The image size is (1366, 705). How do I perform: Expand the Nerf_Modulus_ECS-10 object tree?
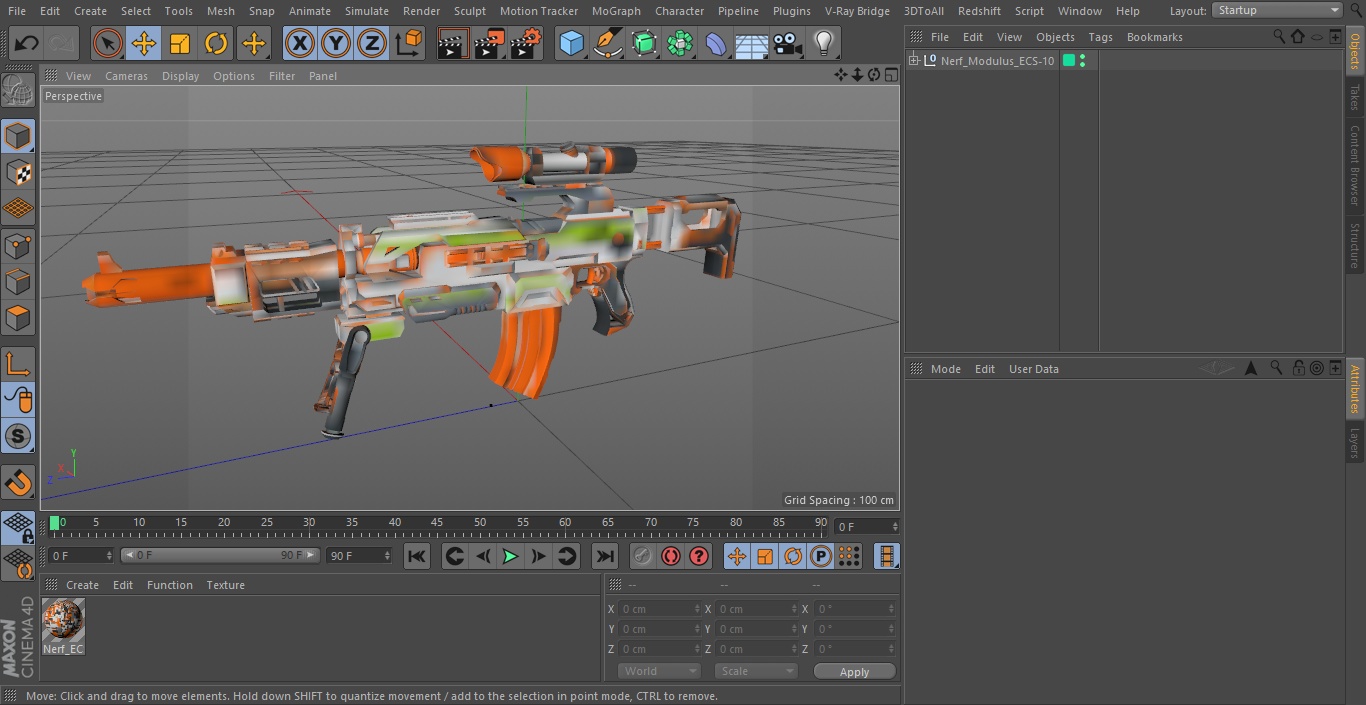pos(913,61)
